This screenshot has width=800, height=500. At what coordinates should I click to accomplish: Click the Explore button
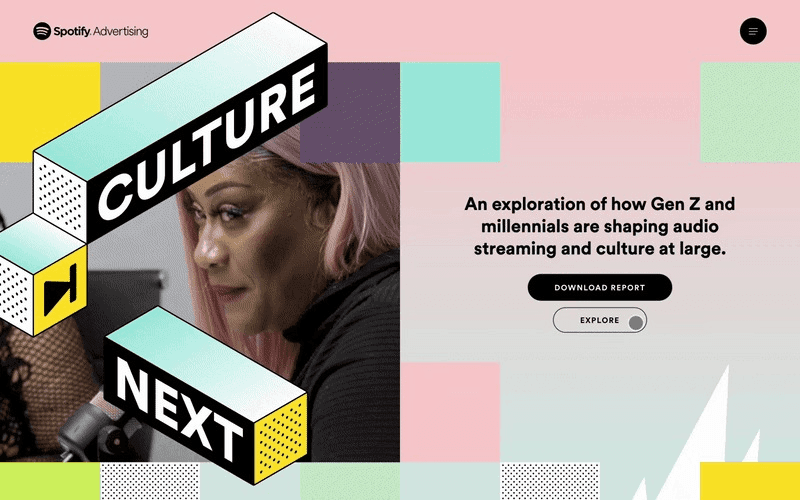tap(599, 320)
